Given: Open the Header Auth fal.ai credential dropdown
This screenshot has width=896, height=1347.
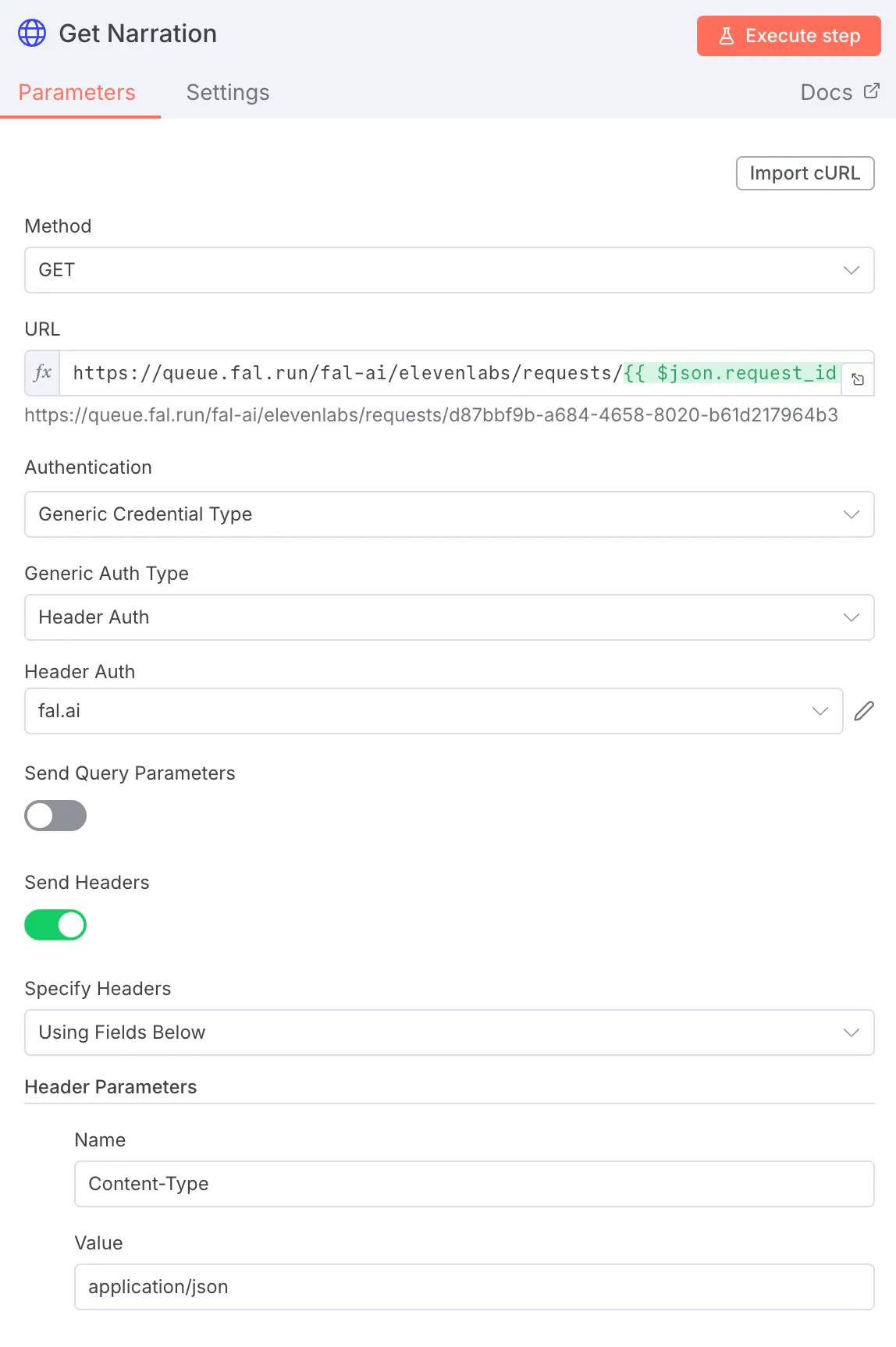Looking at the screenshot, I should coord(433,711).
